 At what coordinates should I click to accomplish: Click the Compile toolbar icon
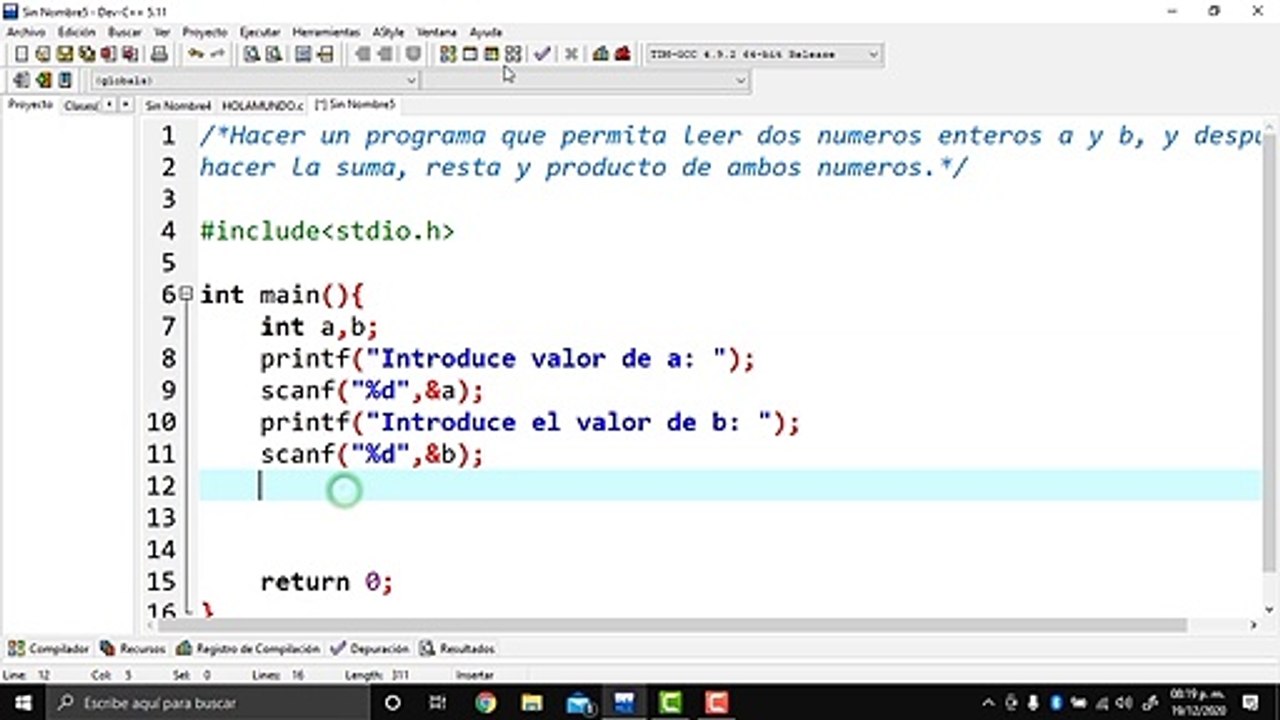[447, 54]
